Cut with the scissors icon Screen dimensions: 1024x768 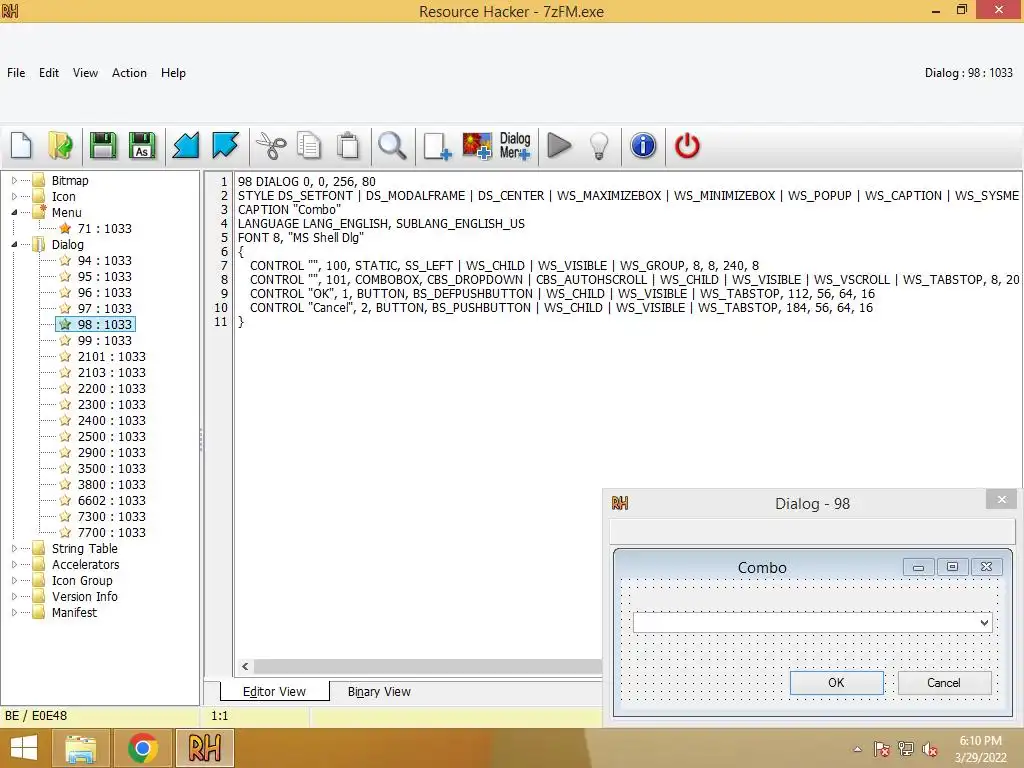click(270, 146)
